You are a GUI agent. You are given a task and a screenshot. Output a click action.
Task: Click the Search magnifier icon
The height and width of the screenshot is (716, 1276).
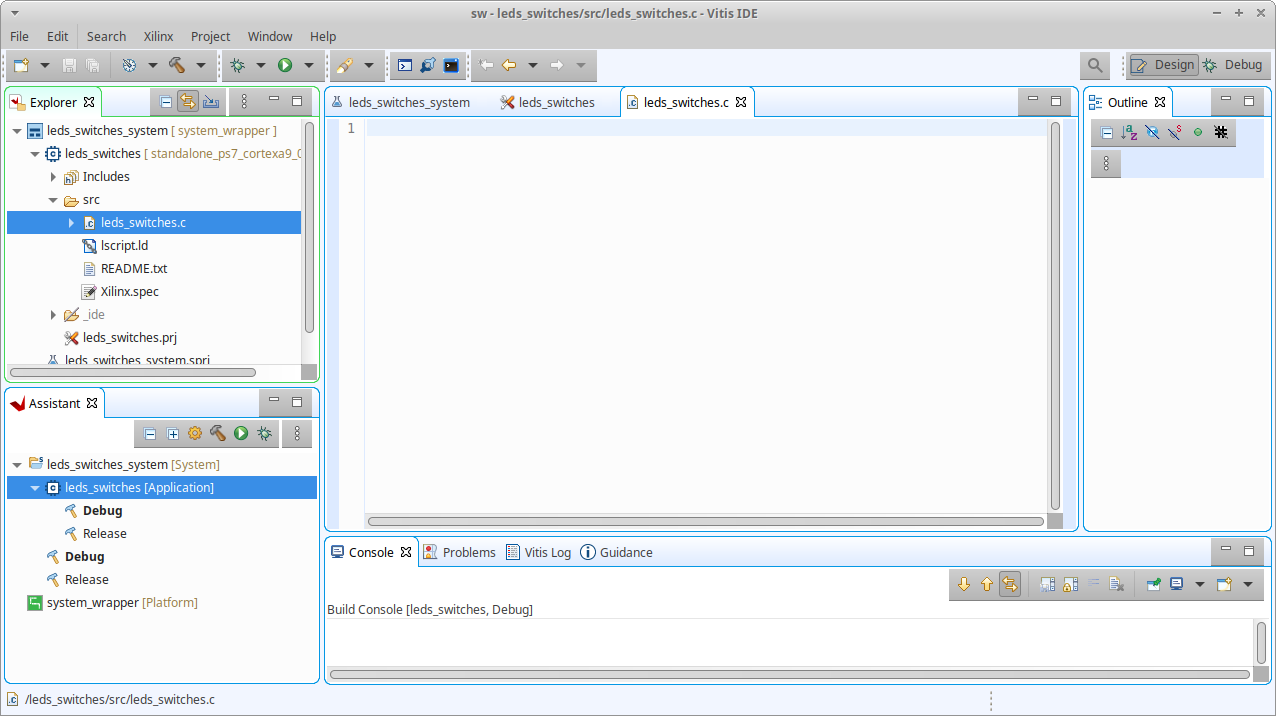point(1095,65)
